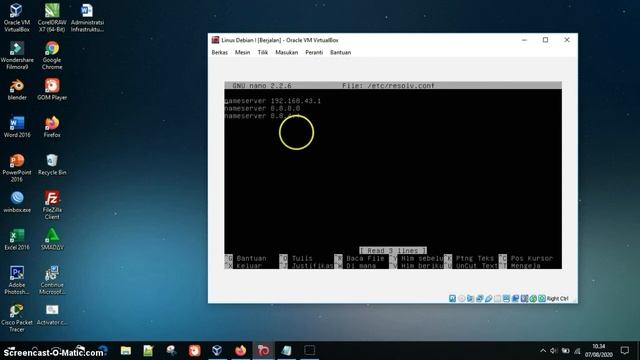The image size is (640, 360).
Task: Open the Action Center notifications
Action: coord(624,351)
